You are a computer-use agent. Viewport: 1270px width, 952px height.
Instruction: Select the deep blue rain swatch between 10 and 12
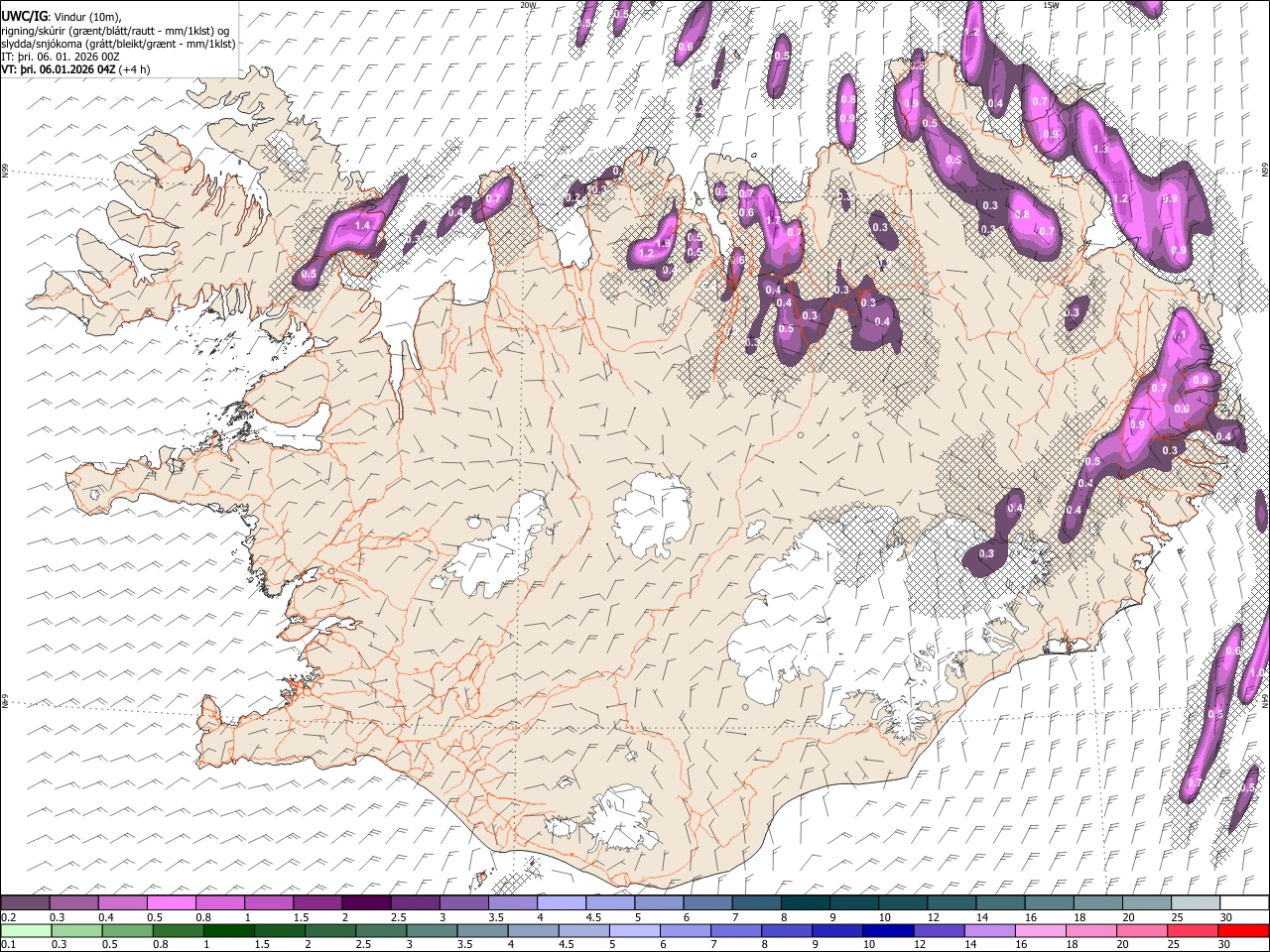point(889,931)
